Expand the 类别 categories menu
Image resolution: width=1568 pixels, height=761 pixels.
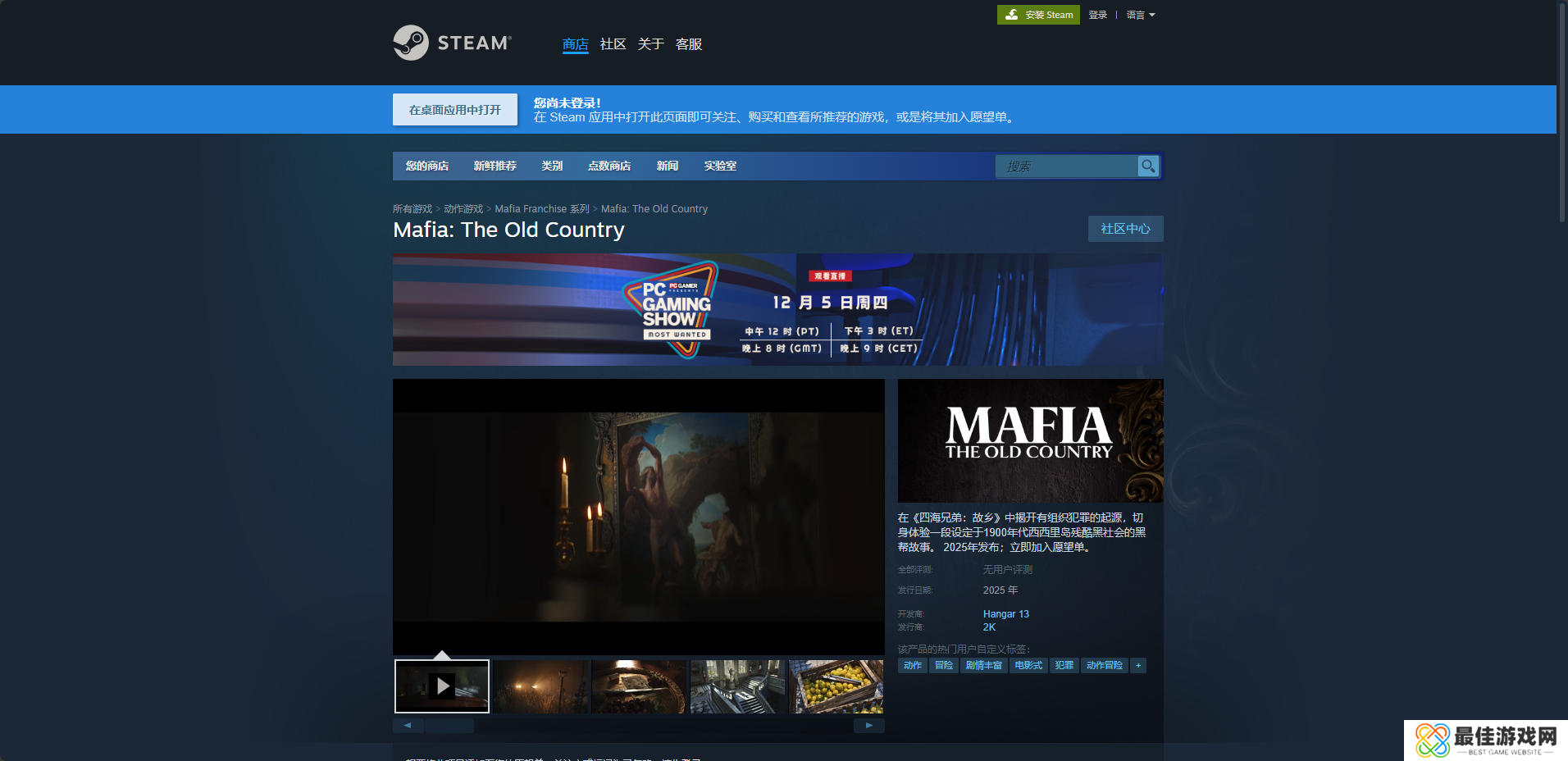click(552, 166)
